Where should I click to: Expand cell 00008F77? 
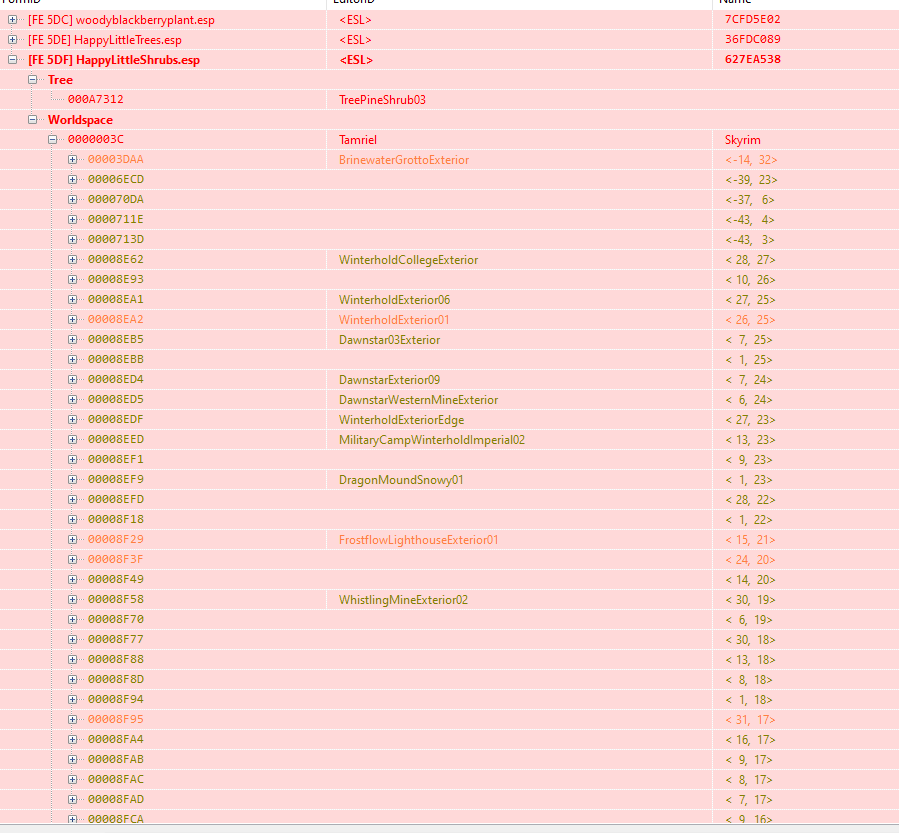(x=72, y=639)
